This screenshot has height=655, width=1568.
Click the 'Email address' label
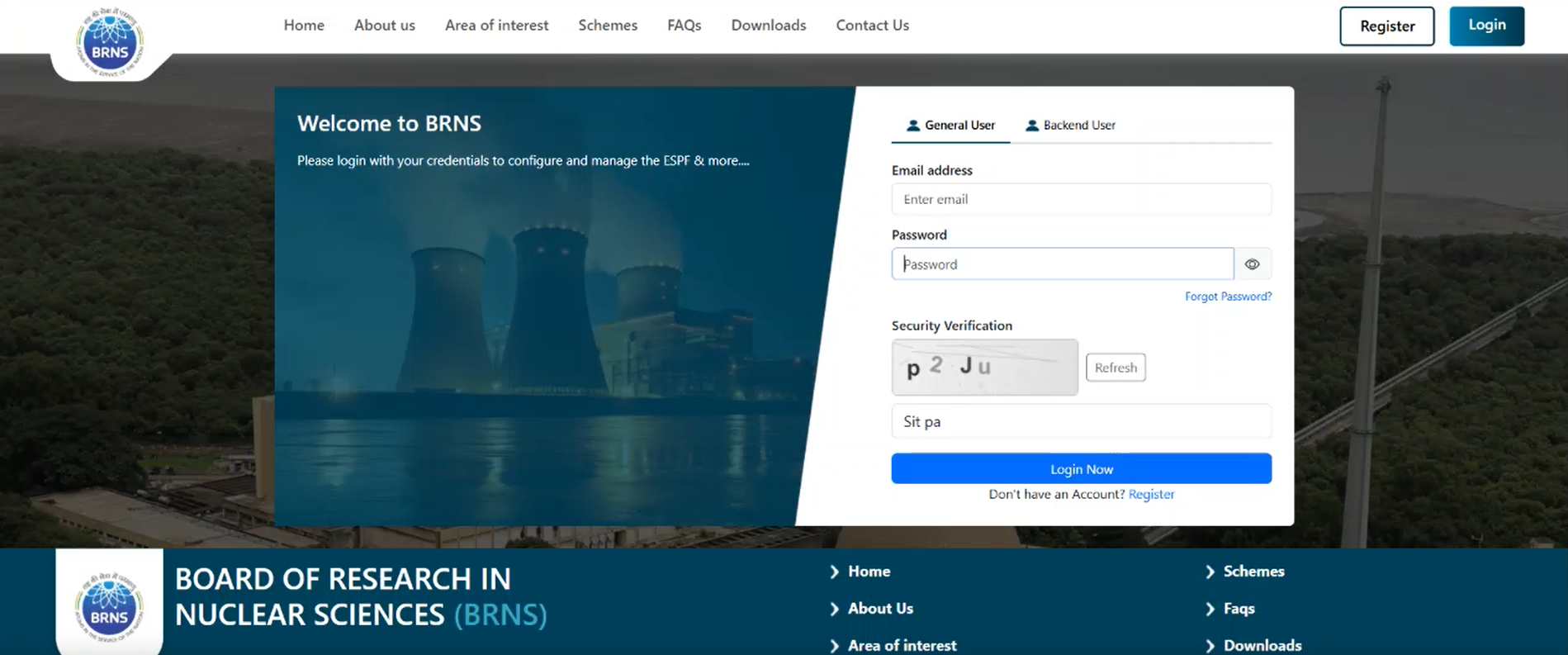[x=932, y=170]
